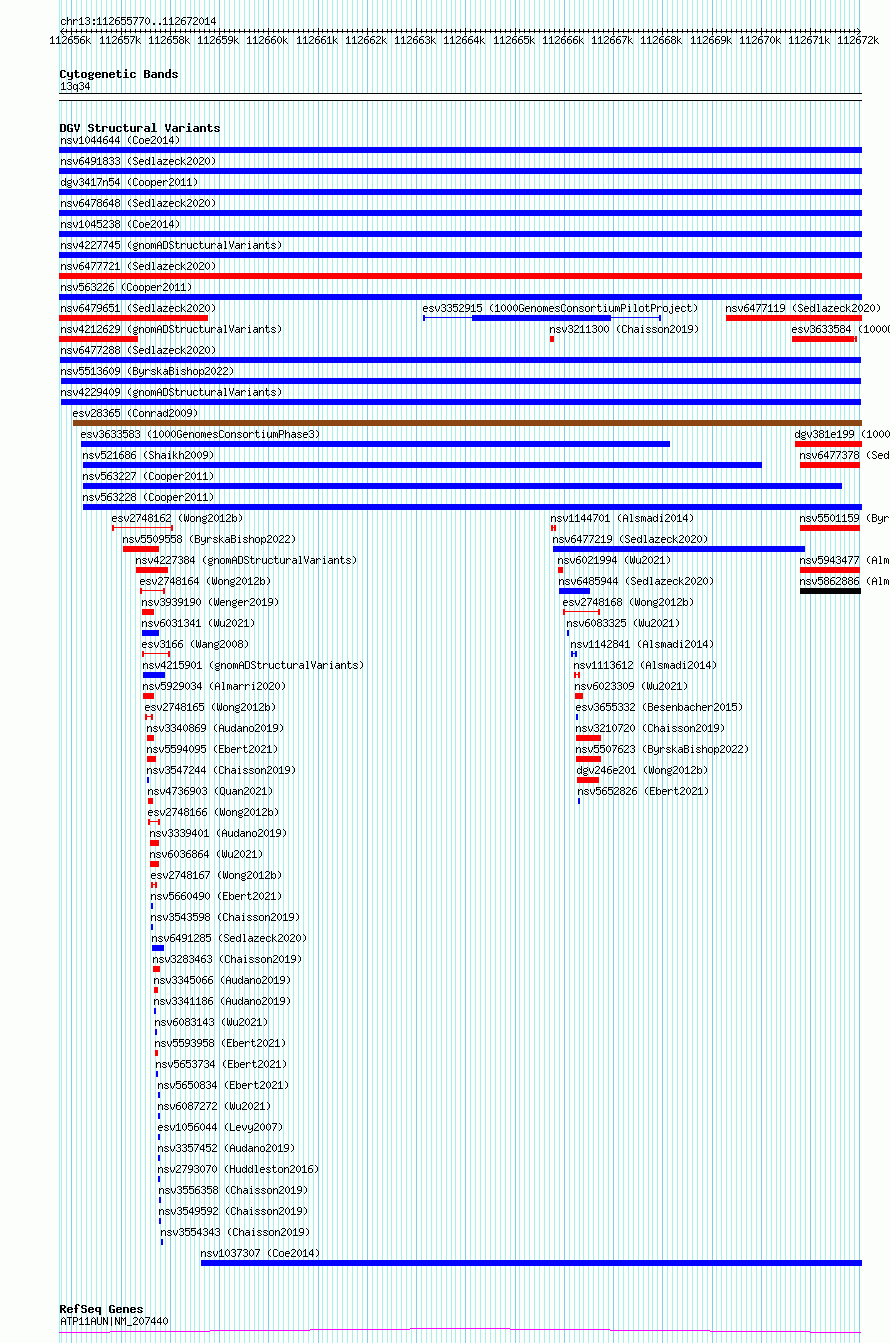Screen dimensions: 890x1343
Task: Click nsv6478648 (Sedlazeck2020) variant
Action: point(138,203)
